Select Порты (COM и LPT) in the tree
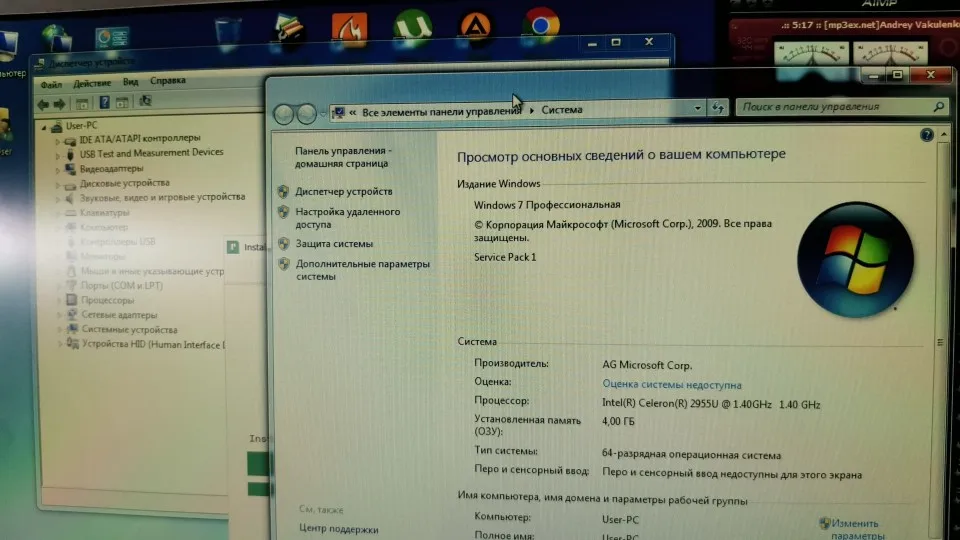 (122, 285)
